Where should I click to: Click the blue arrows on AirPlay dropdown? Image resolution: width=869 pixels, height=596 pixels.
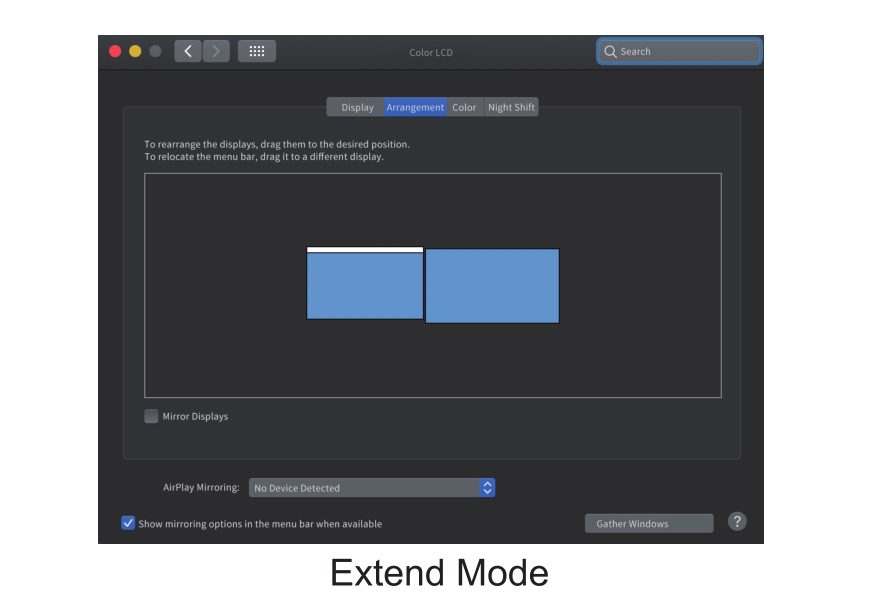pos(487,488)
